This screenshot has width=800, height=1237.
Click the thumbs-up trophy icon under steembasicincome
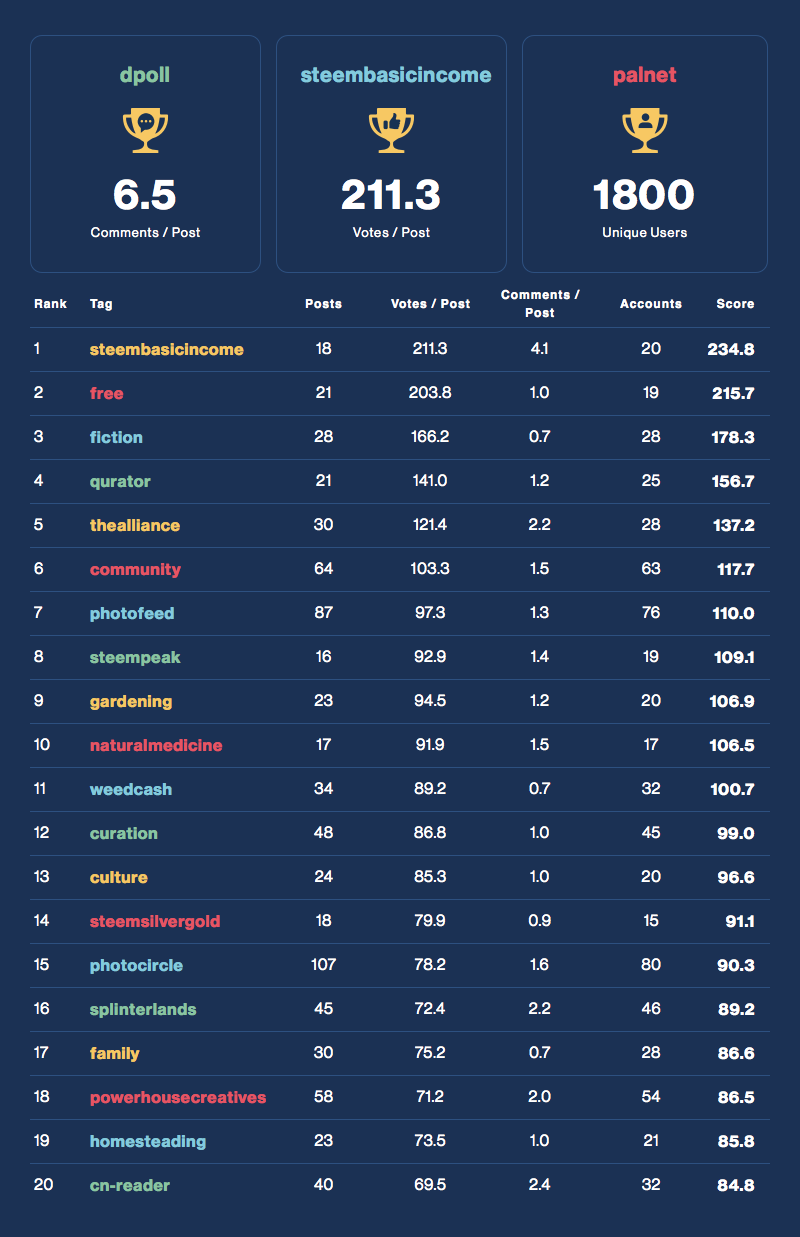[391, 131]
